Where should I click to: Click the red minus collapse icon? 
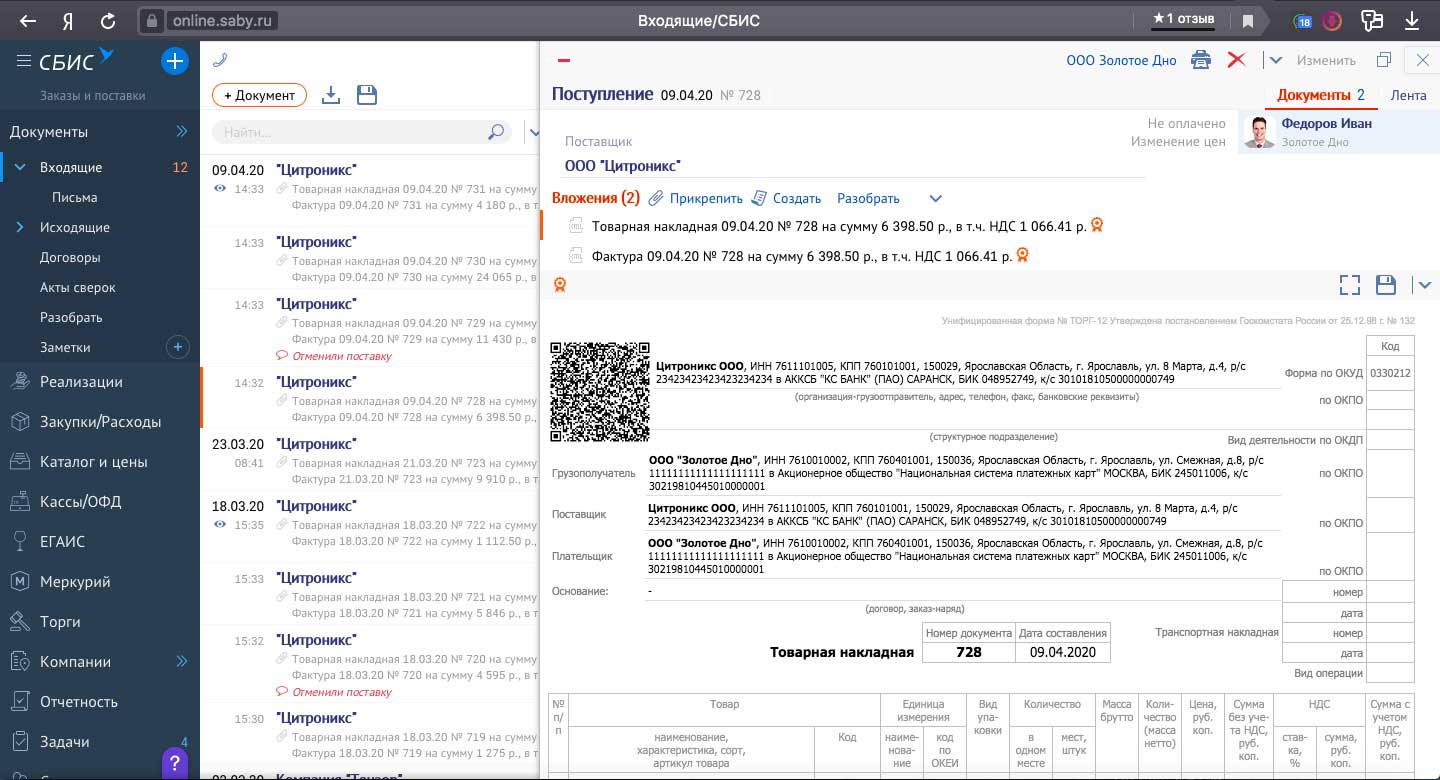pyautogui.click(x=563, y=61)
